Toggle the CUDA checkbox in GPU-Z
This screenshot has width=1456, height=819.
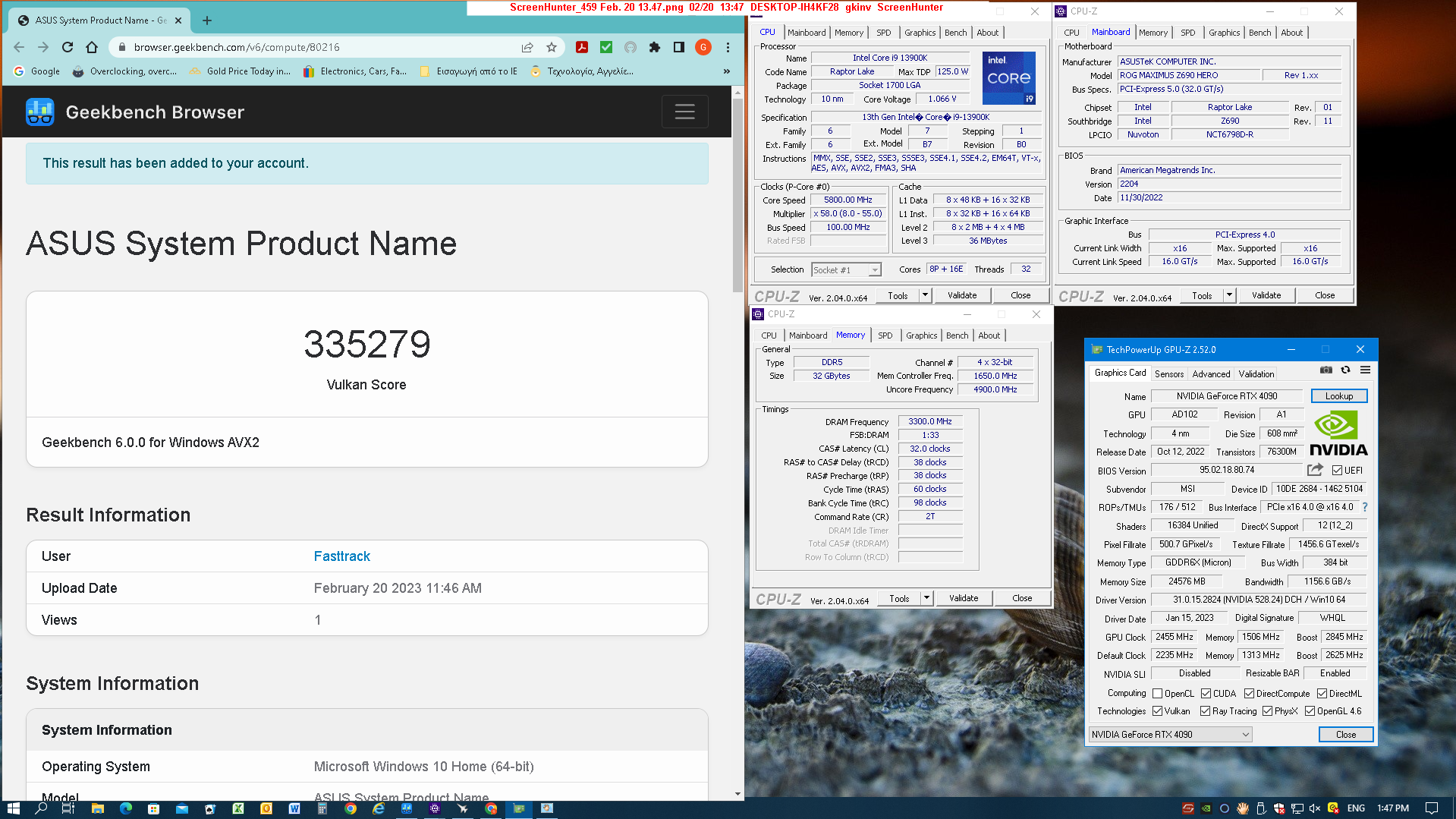[1206, 694]
